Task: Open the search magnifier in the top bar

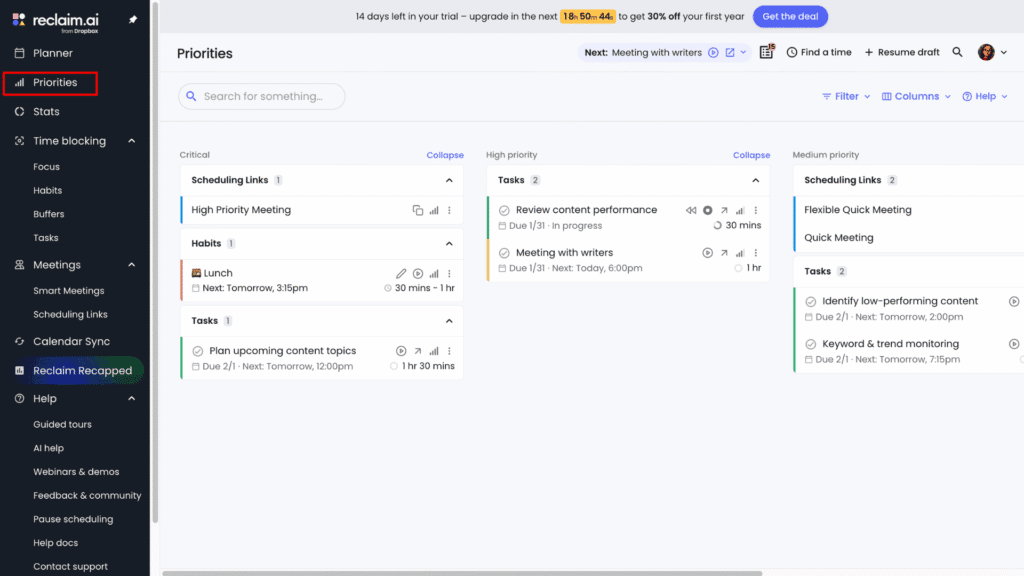Action: pyautogui.click(x=957, y=52)
